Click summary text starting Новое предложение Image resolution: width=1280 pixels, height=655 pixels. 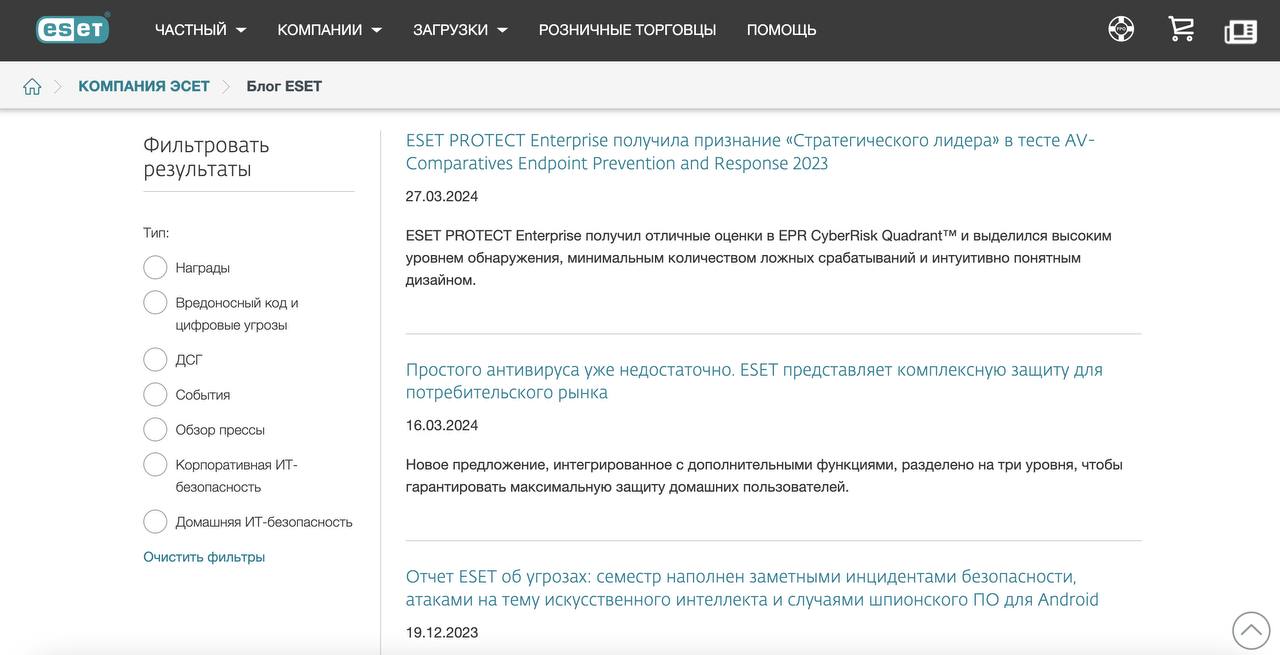[764, 476]
